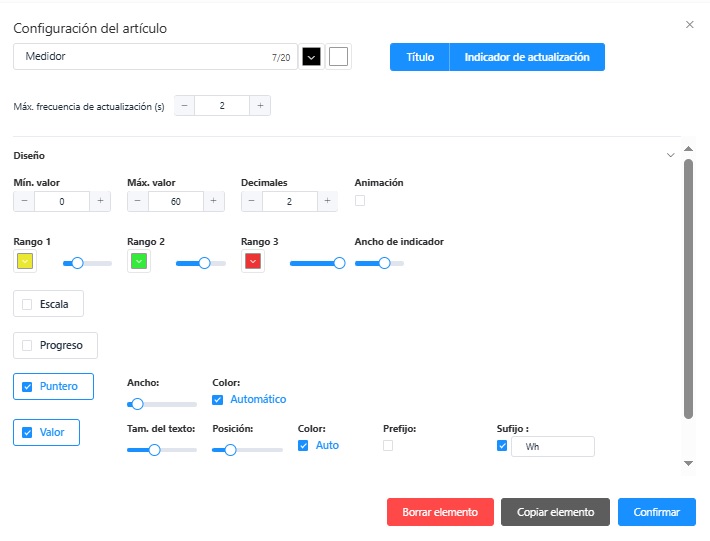710x541 pixels.
Task: Disable the Puntero checkbox
Action: point(28,387)
